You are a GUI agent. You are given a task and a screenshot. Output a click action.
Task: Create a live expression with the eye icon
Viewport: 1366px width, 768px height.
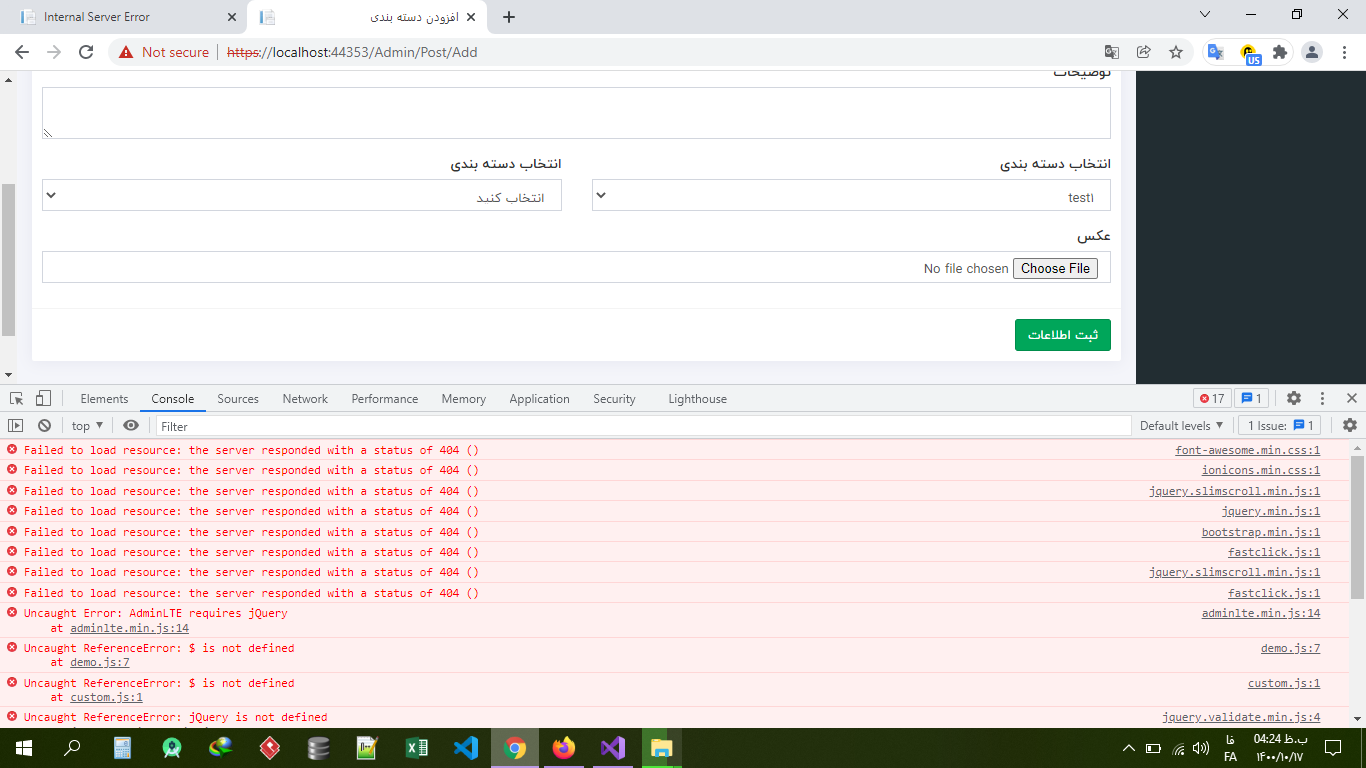coord(131,426)
